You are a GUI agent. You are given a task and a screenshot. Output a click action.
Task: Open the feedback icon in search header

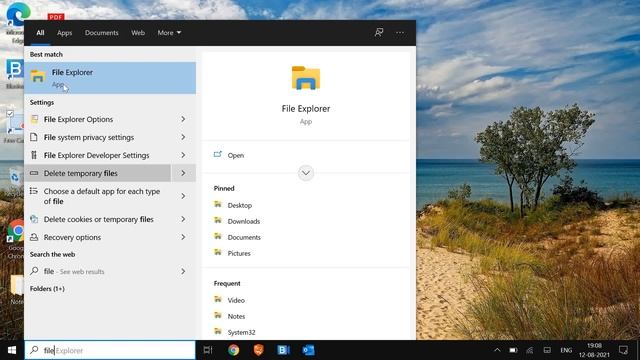379,32
